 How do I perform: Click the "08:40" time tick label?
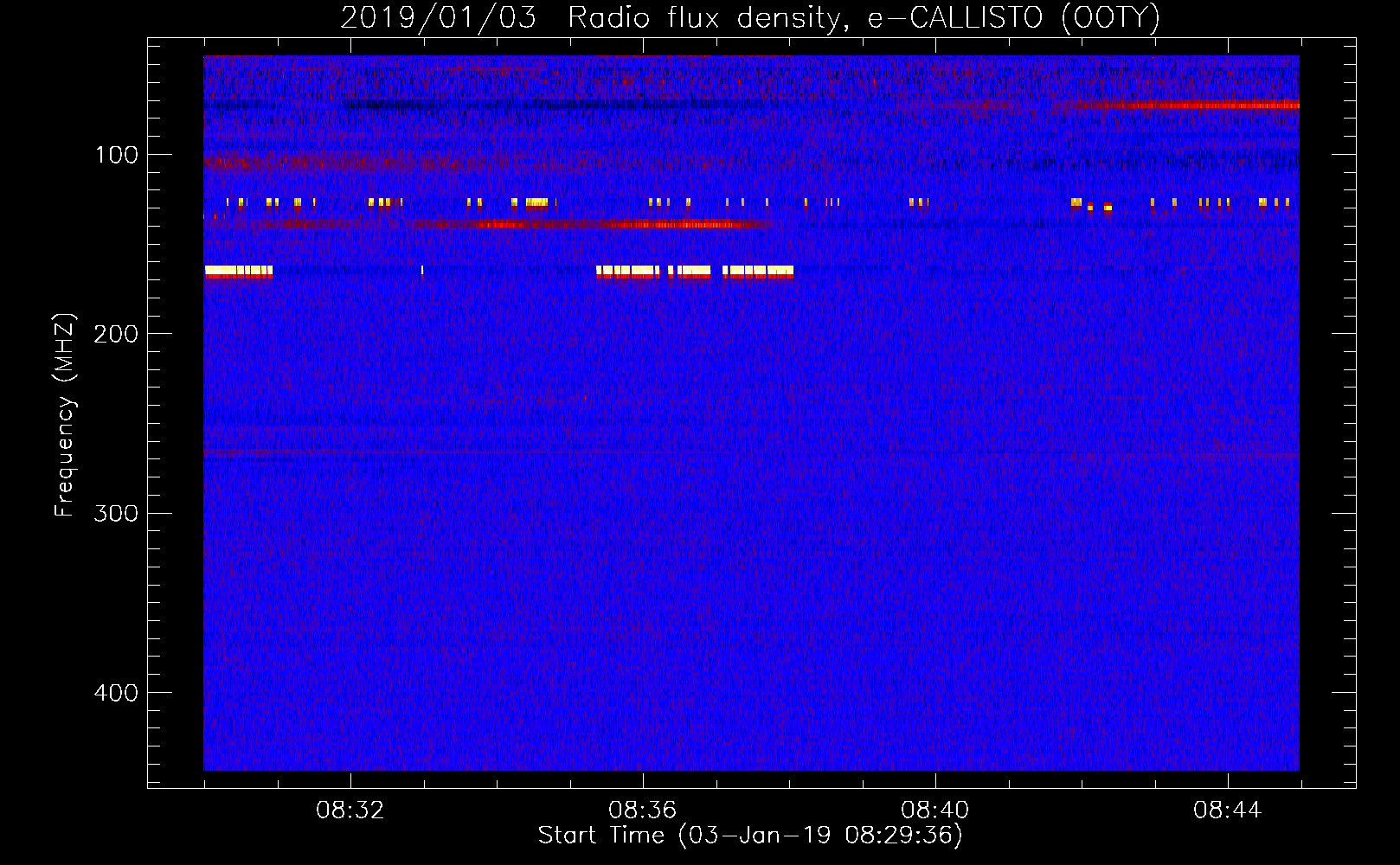tap(935, 811)
